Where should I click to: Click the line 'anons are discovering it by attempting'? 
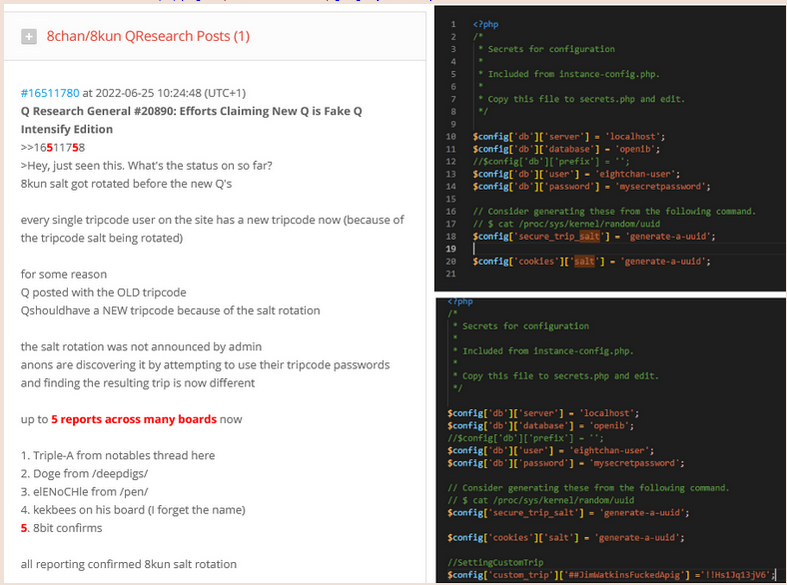tap(205, 365)
